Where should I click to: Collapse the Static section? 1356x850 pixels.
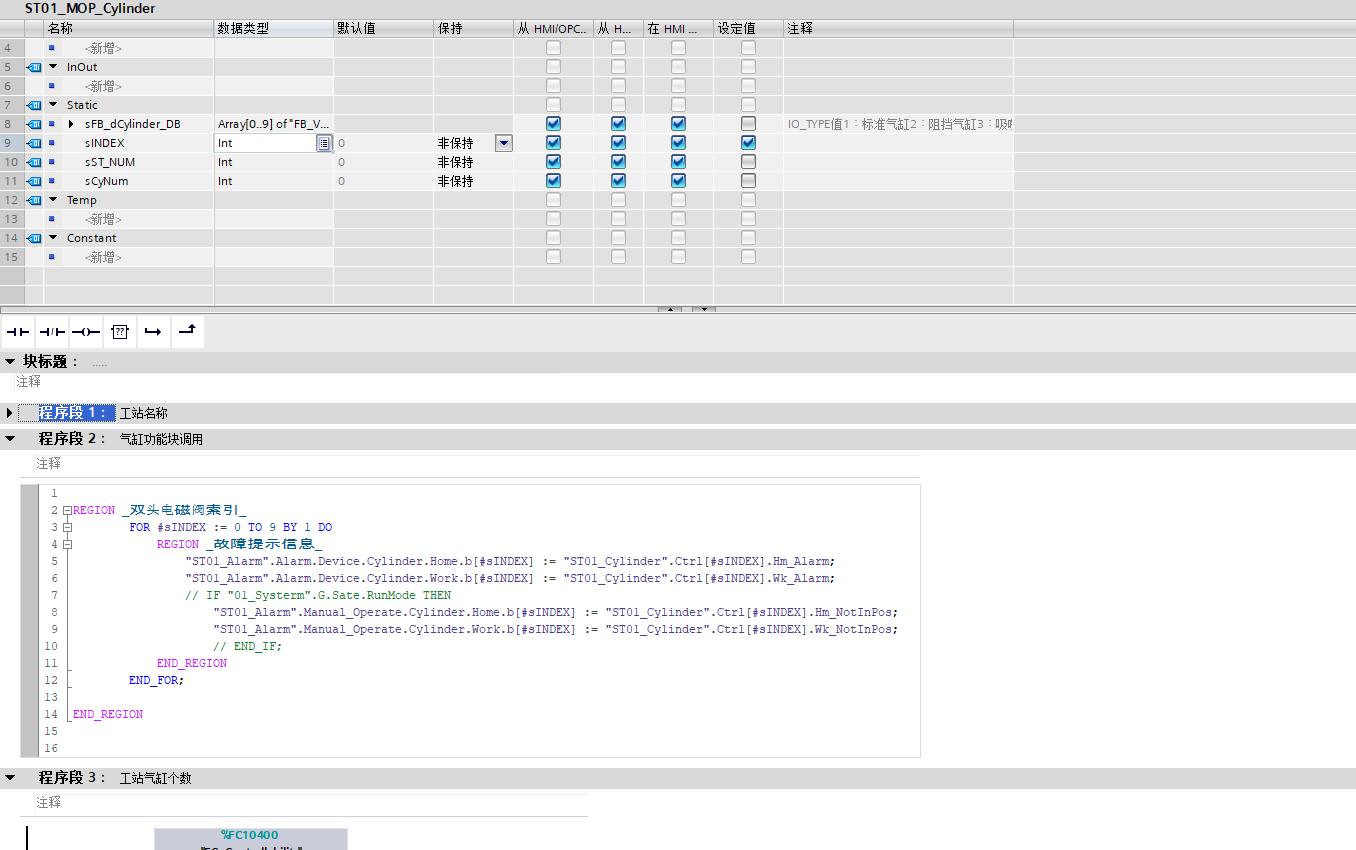tap(53, 105)
